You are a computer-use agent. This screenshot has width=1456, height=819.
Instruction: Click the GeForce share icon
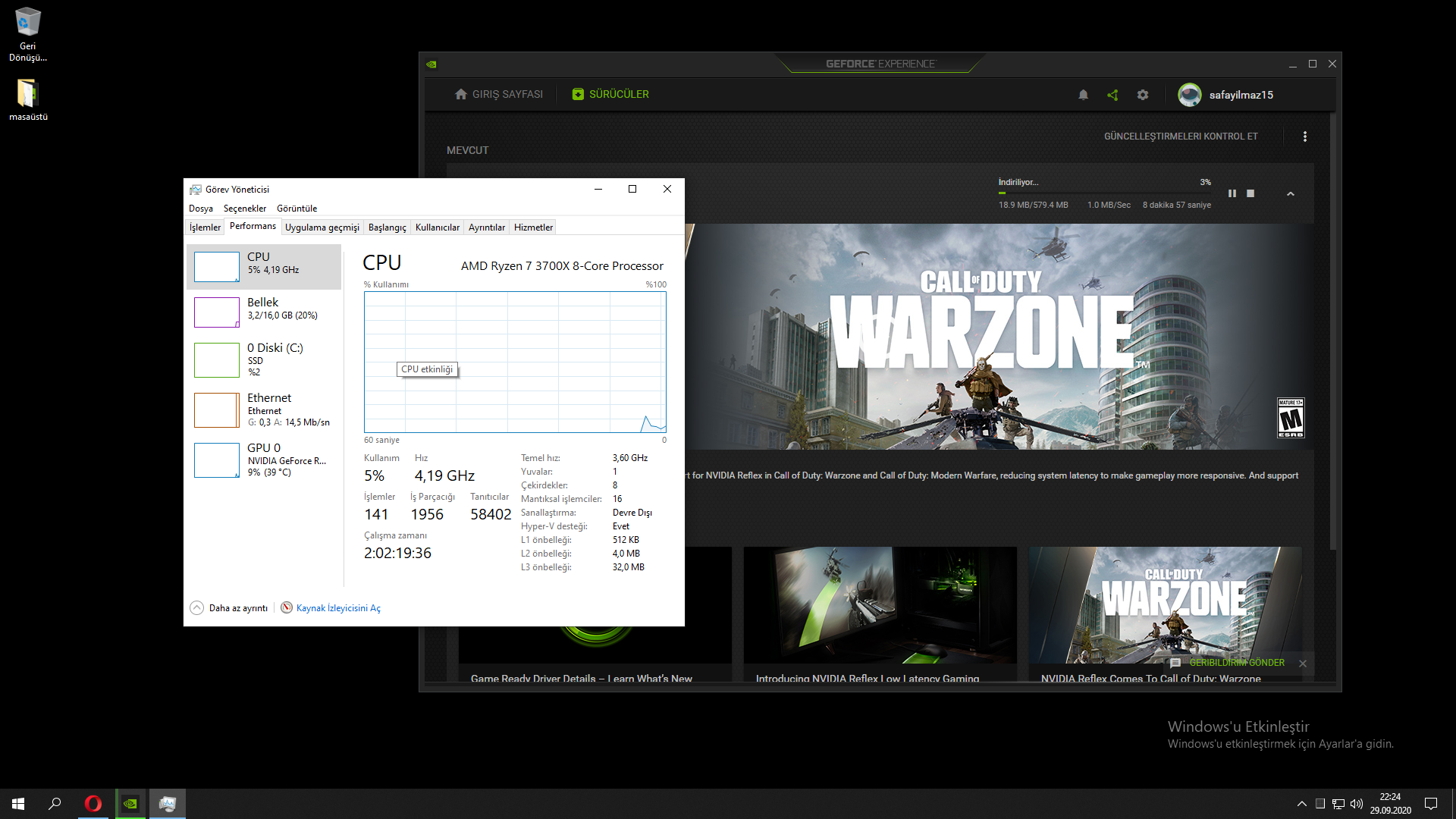tap(1112, 95)
